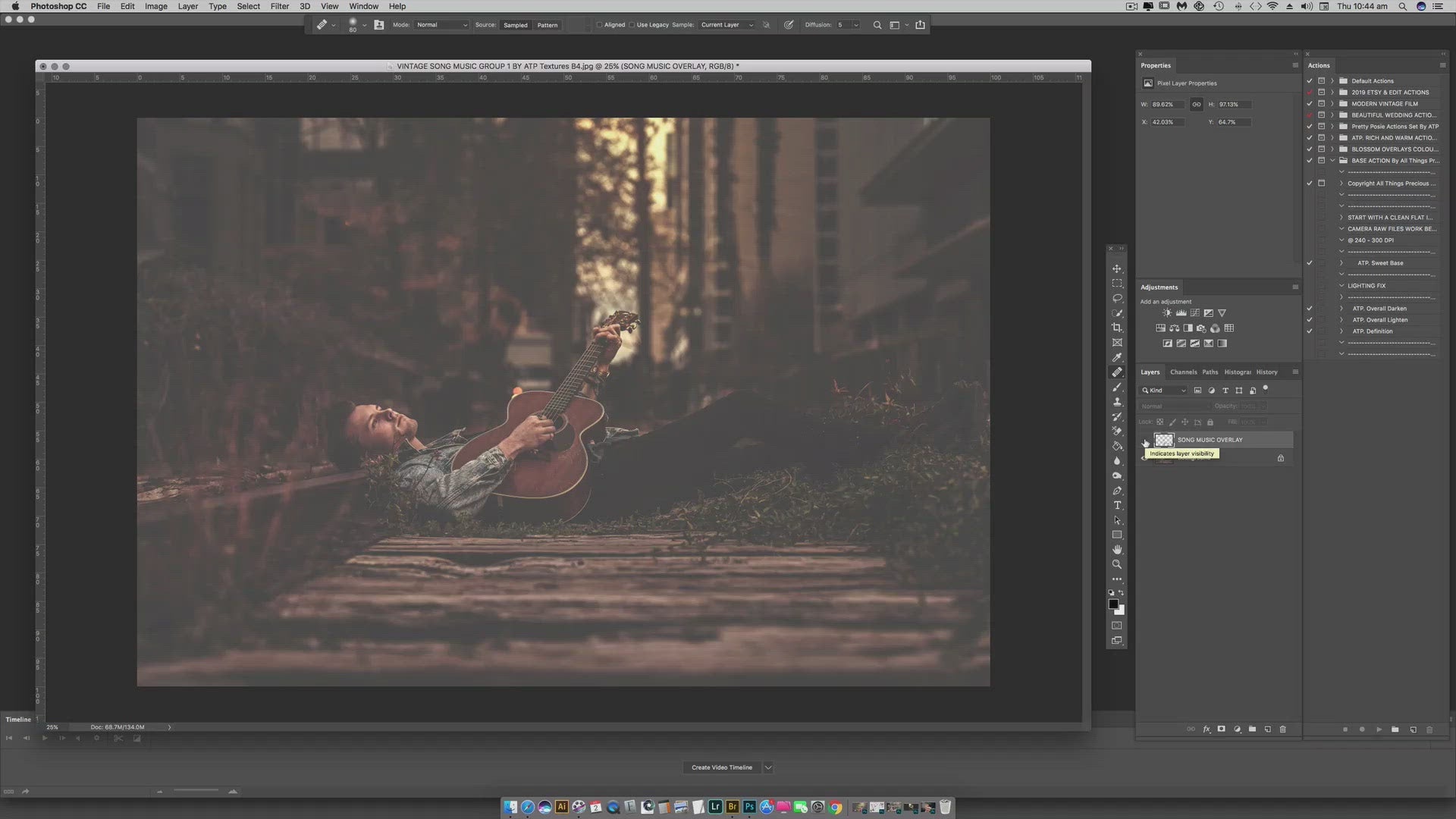Enable the Use Legacy checkbox
Viewport: 1456px width, 819px height.
click(632, 25)
